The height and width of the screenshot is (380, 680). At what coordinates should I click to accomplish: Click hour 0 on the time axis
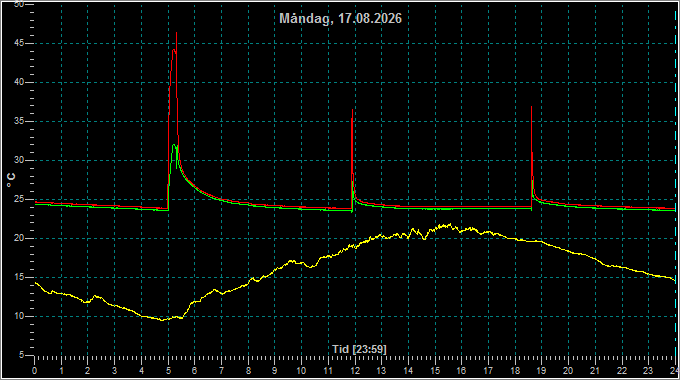pos(35,371)
